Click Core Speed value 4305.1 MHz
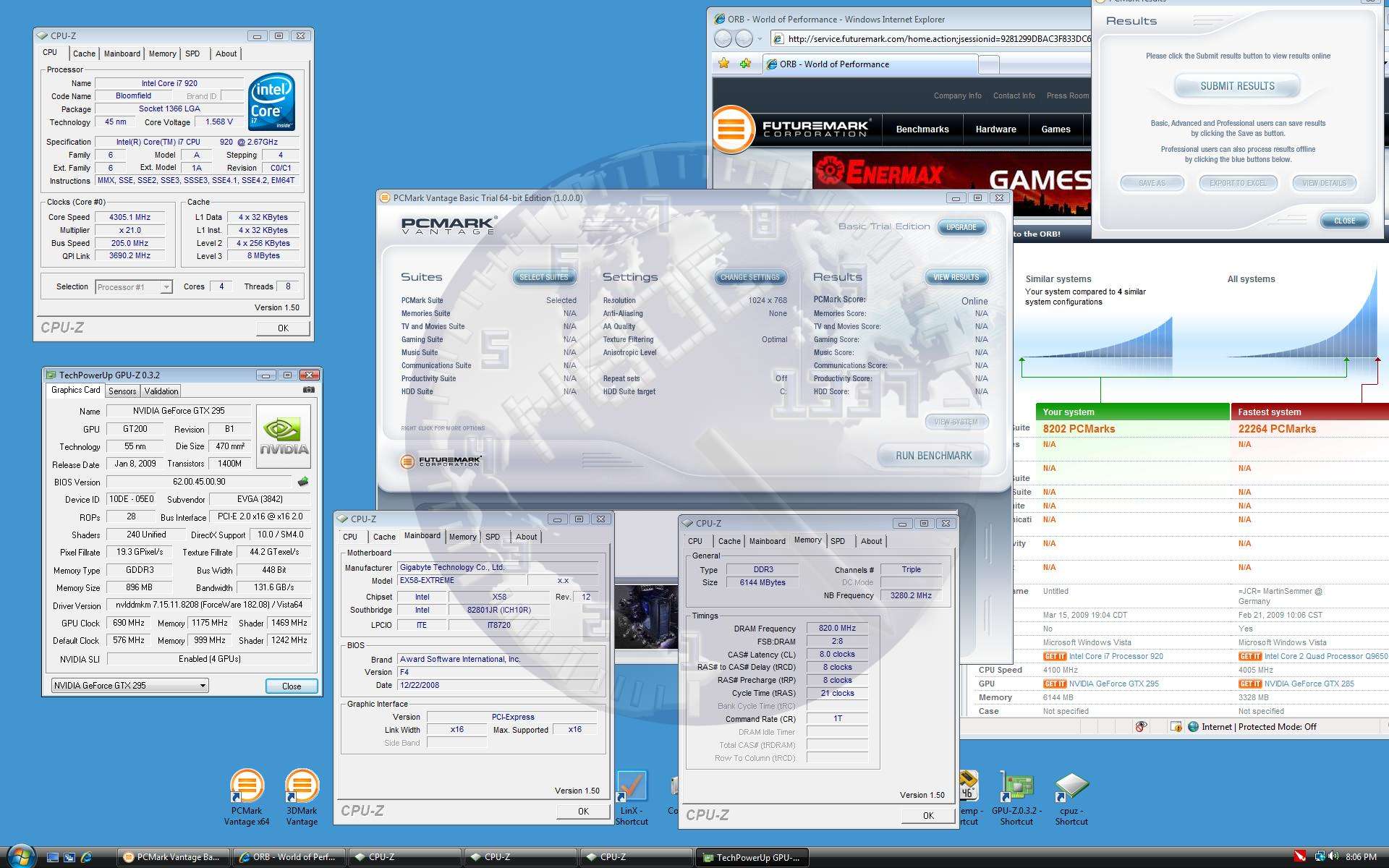1389x868 pixels. [x=129, y=217]
